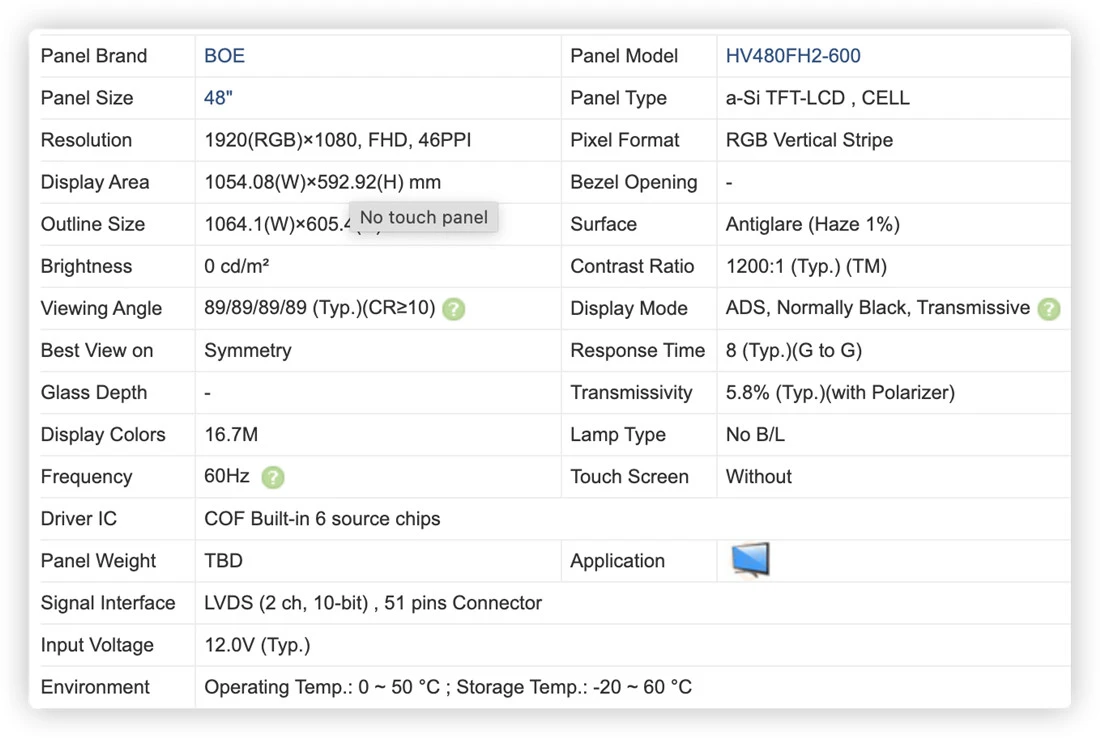Open the BOE panel brand link
This screenshot has width=1100, height=738.
[x=224, y=56]
